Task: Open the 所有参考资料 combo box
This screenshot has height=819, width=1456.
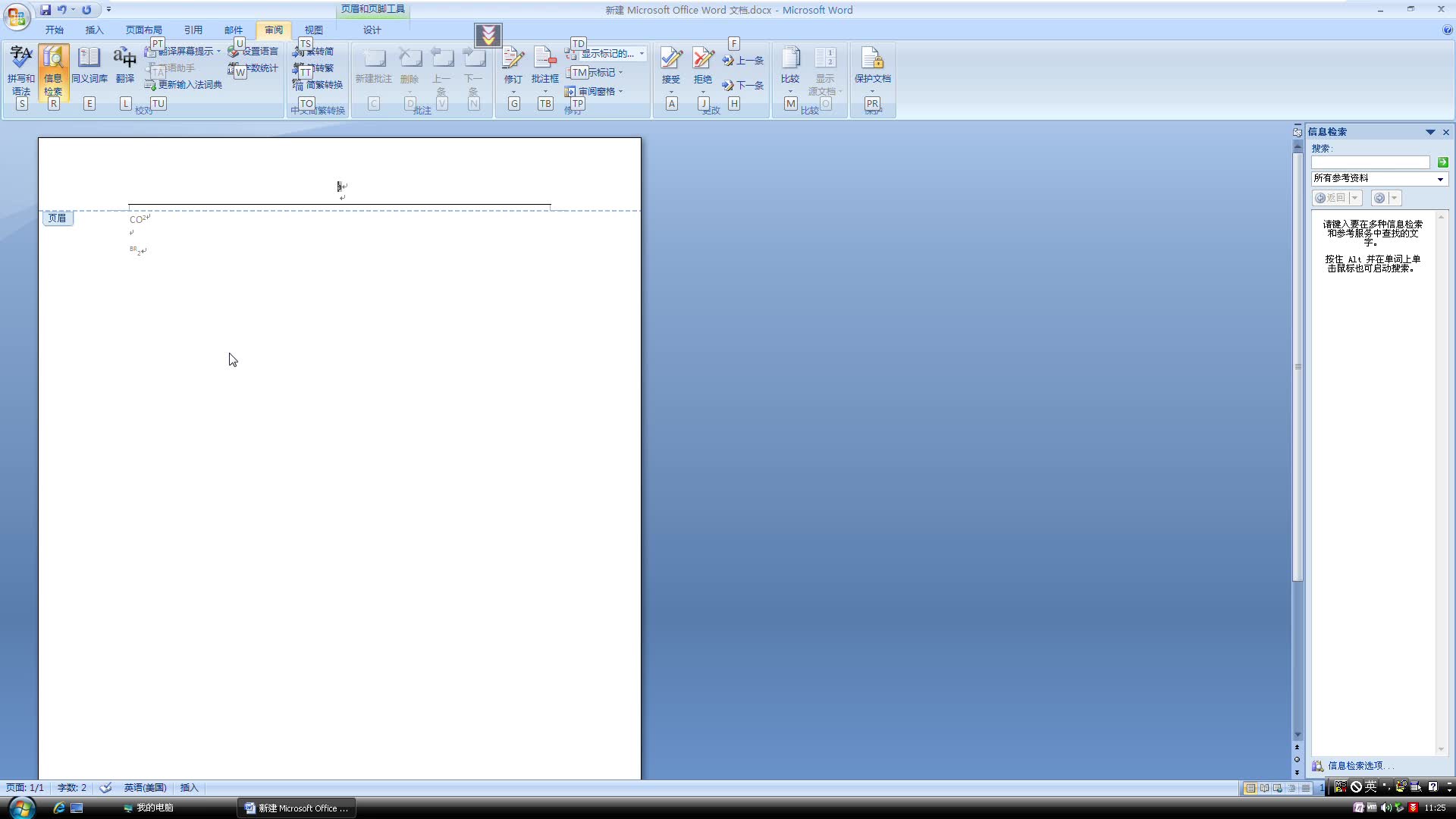Action: coord(1440,179)
